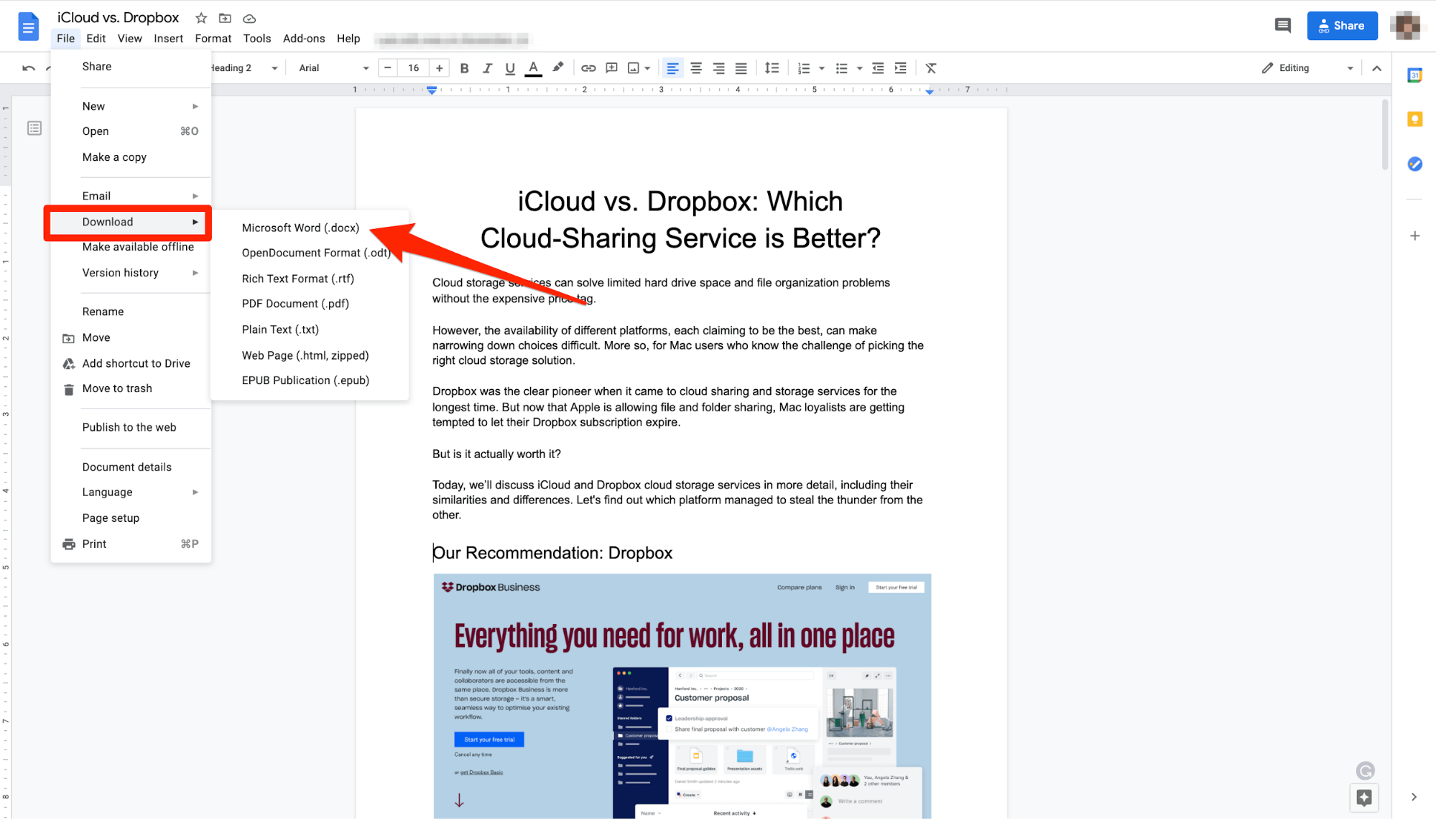Screen dimensions: 1436x840
Task: Toggle a bulleted list
Action: [842, 67]
